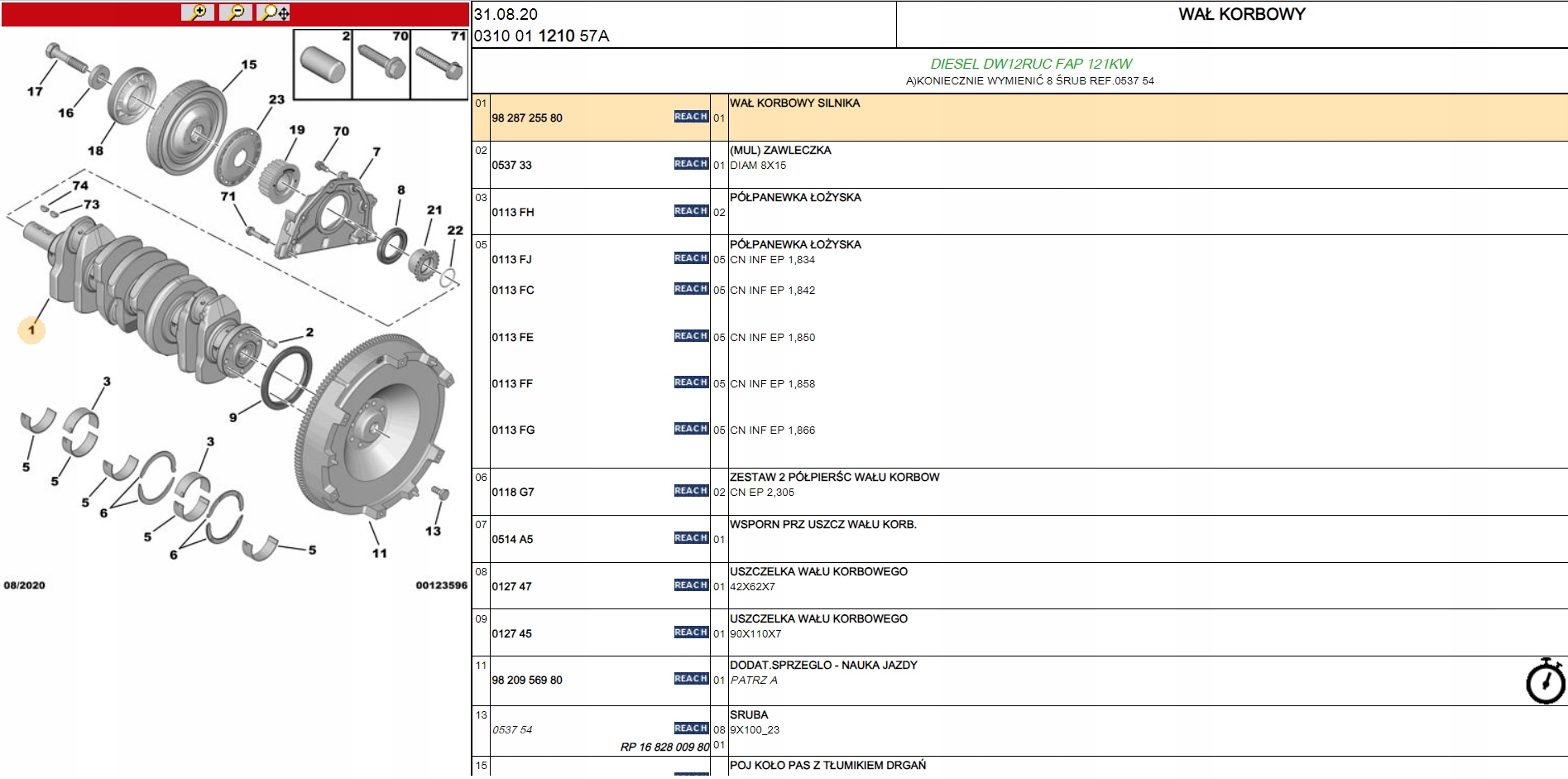Image resolution: width=1568 pixels, height=779 pixels.
Task: Open part number 0118 G7
Action: point(513,493)
